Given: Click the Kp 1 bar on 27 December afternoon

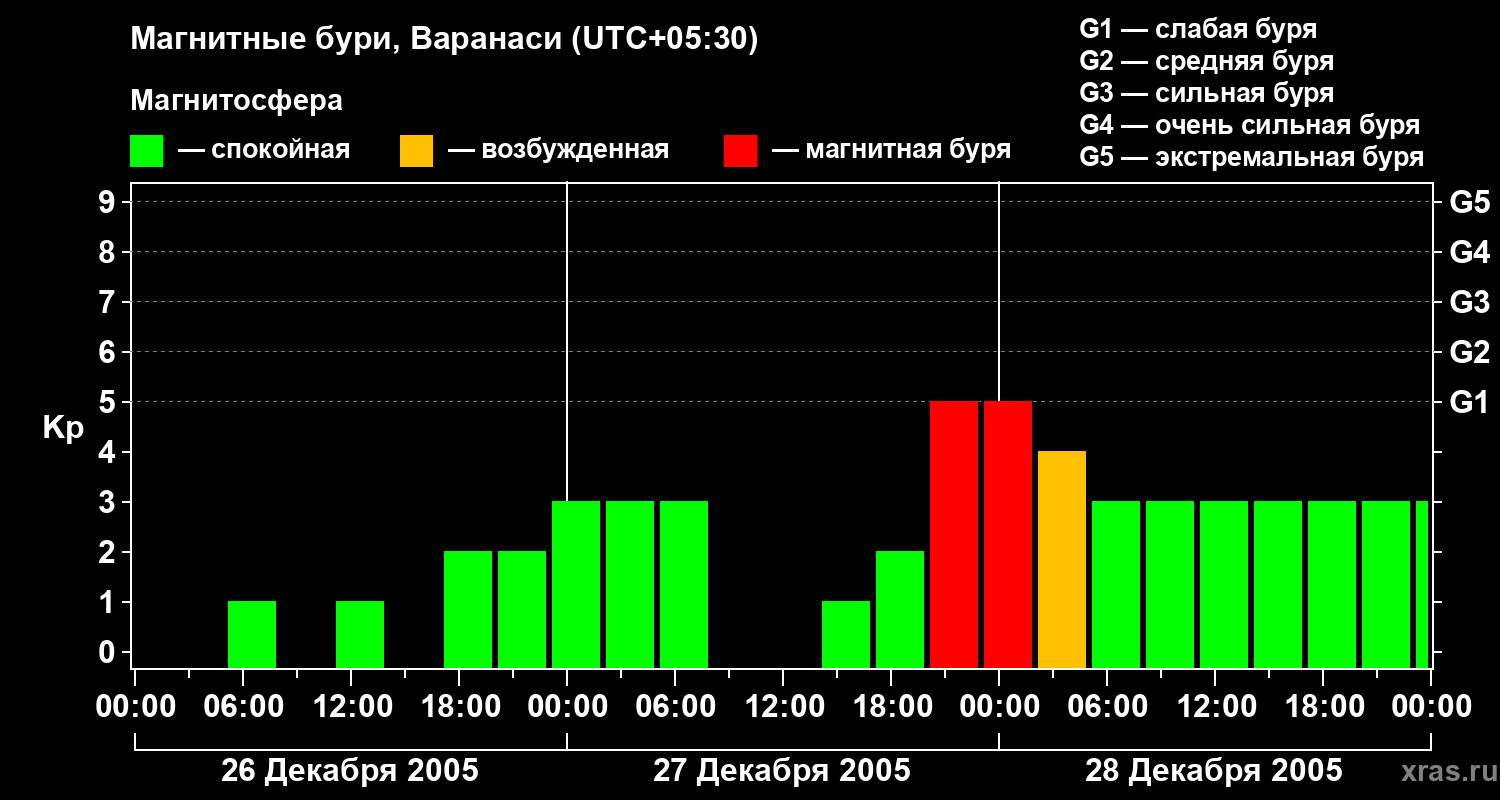Looking at the screenshot, I should 846,634.
